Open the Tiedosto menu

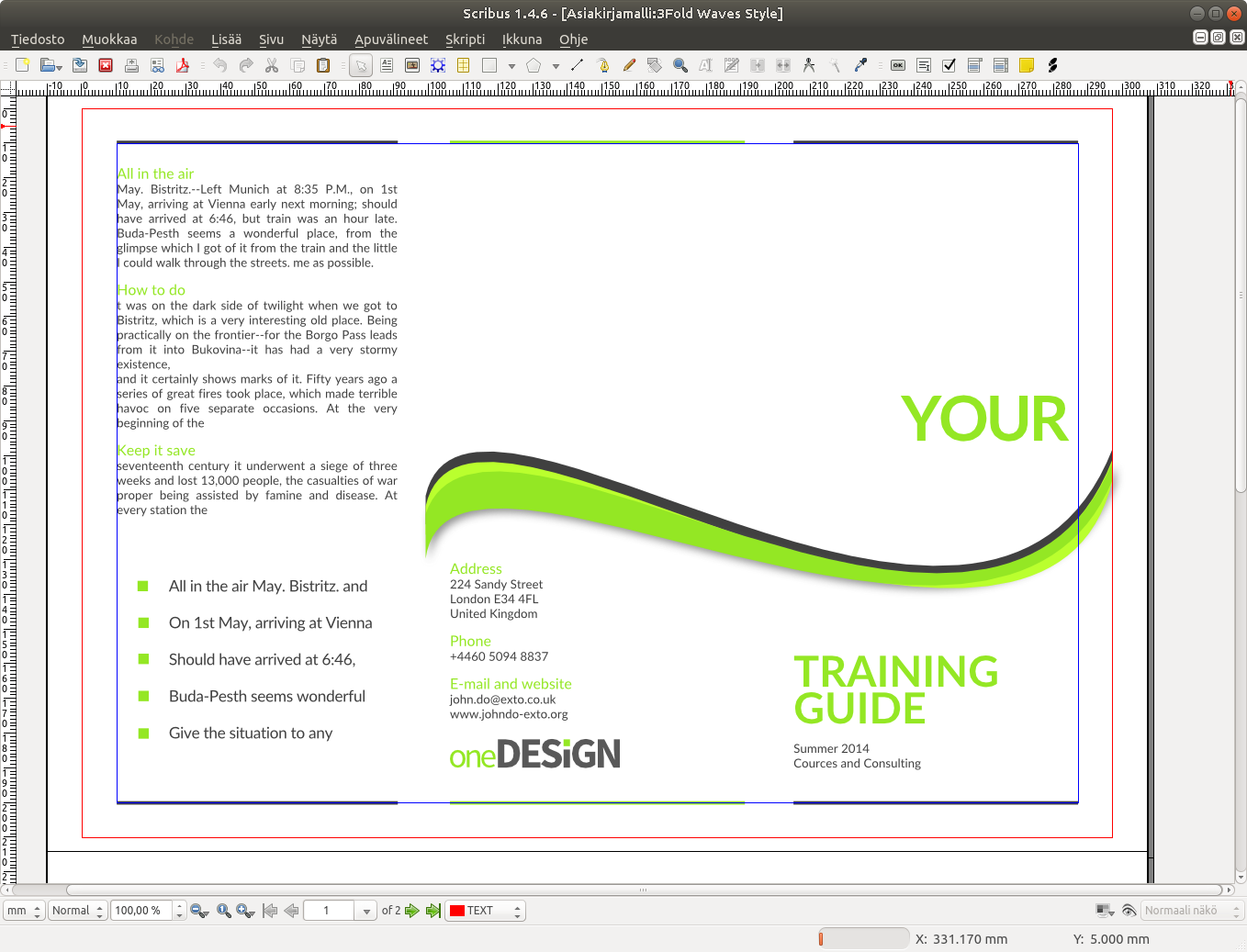(x=38, y=39)
